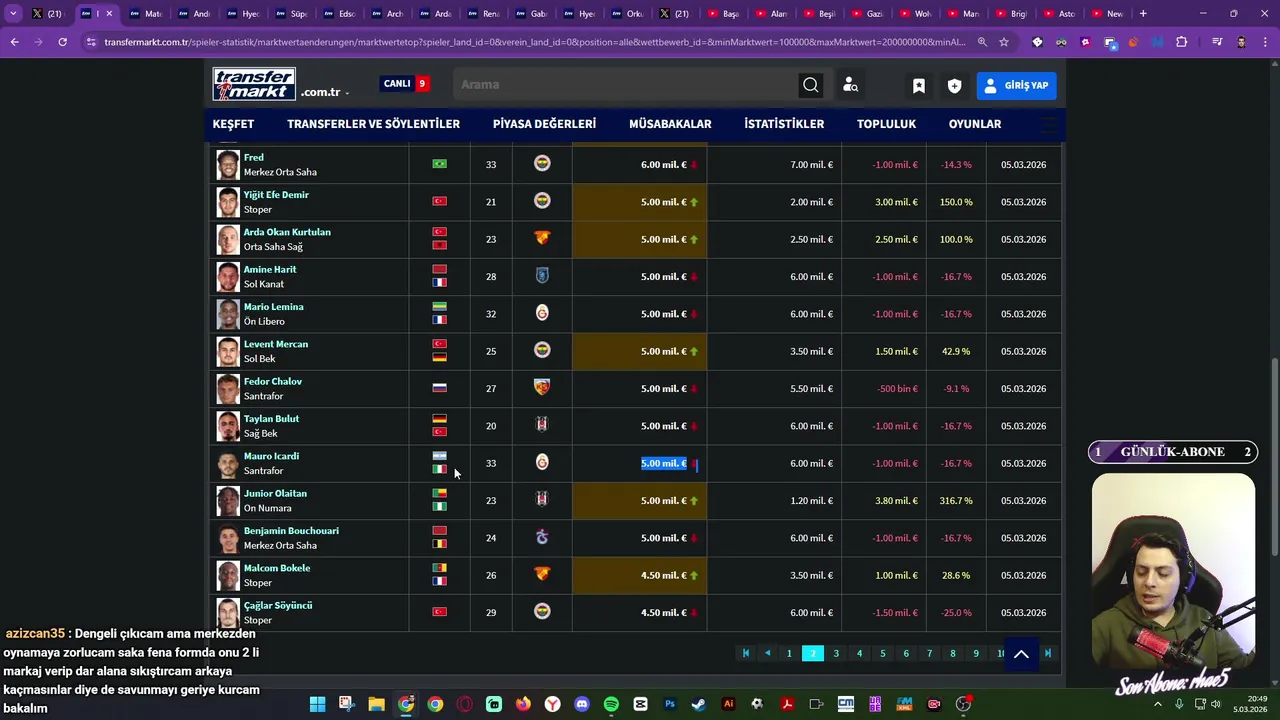
Task: Click Taylan Bulut's photo thumbnail
Action: click(228, 426)
